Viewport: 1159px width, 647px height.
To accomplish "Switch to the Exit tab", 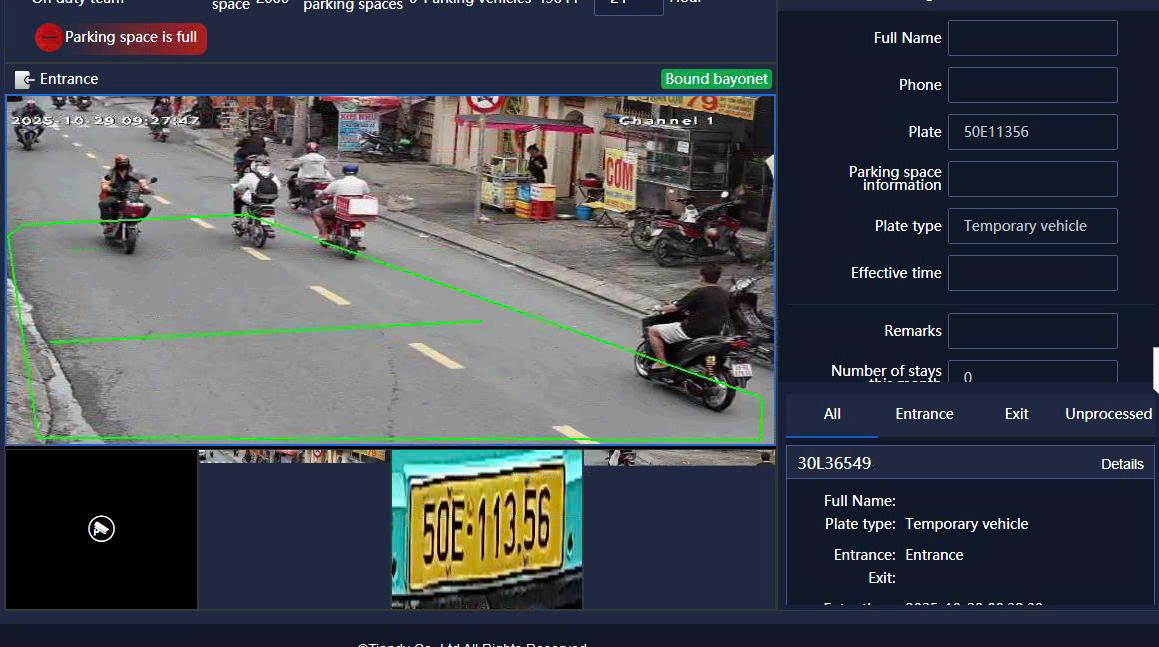I will [x=1016, y=413].
